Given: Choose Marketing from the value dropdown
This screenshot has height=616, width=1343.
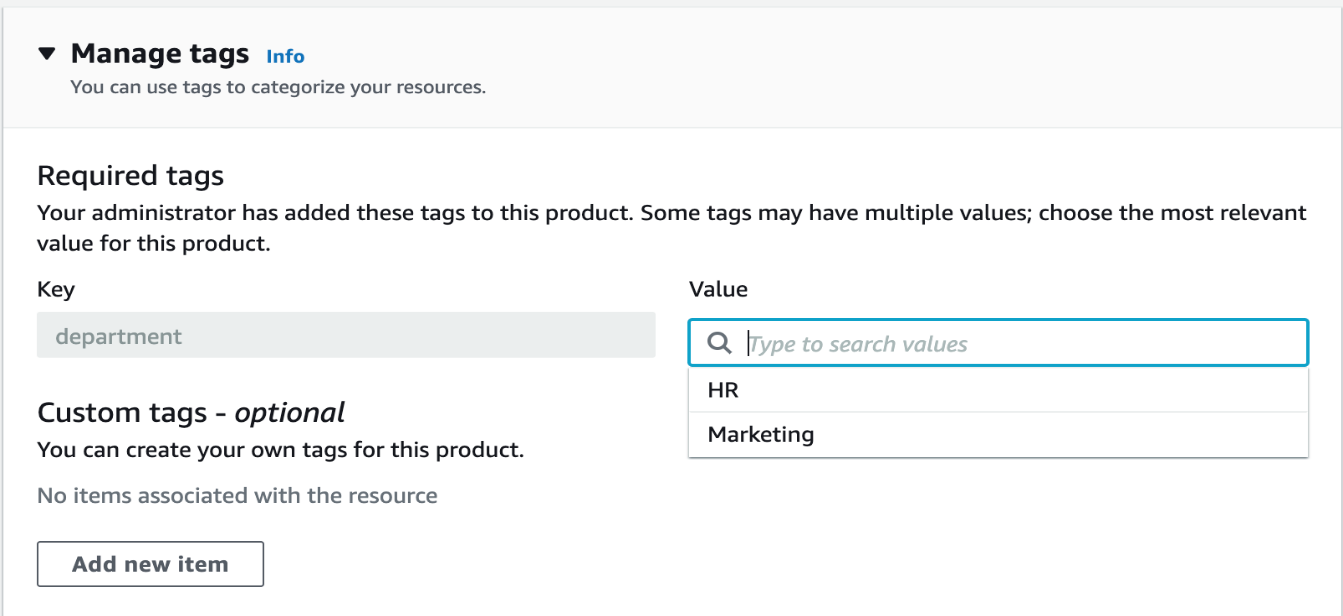Looking at the screenshot, I should [x=761, y=435].
